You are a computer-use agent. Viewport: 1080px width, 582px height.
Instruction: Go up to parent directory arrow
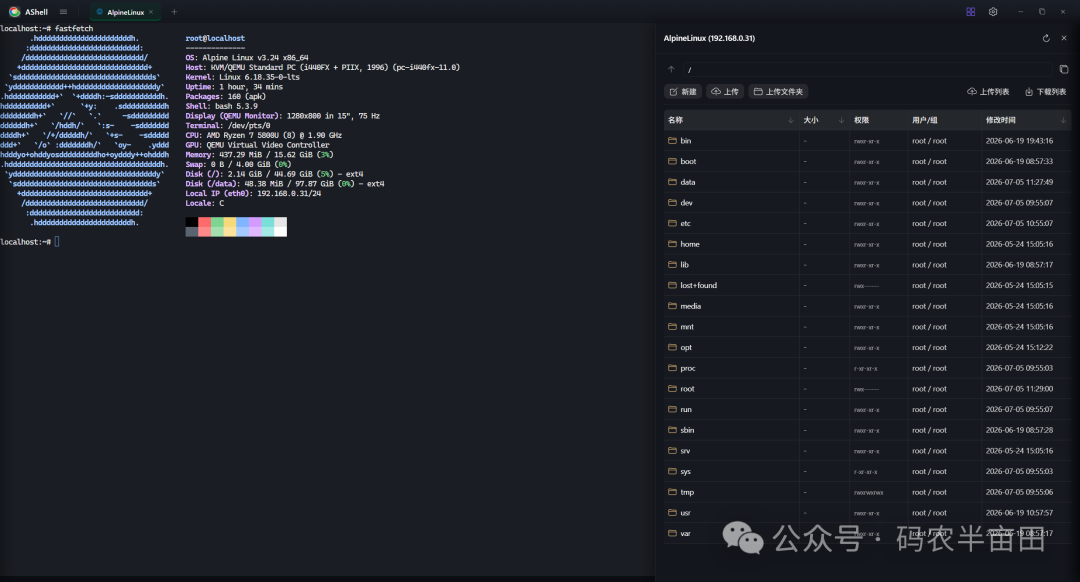(x=672, y=70)
